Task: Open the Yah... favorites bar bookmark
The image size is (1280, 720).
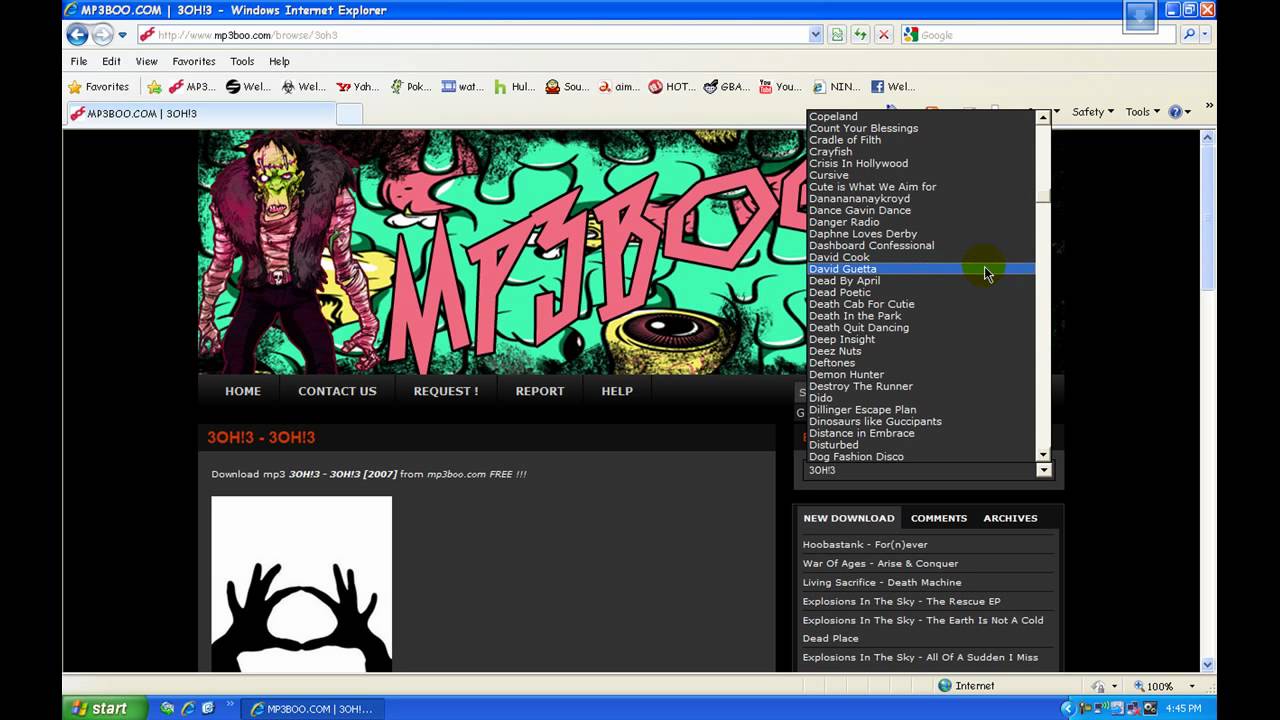Action: pos(357,87)
